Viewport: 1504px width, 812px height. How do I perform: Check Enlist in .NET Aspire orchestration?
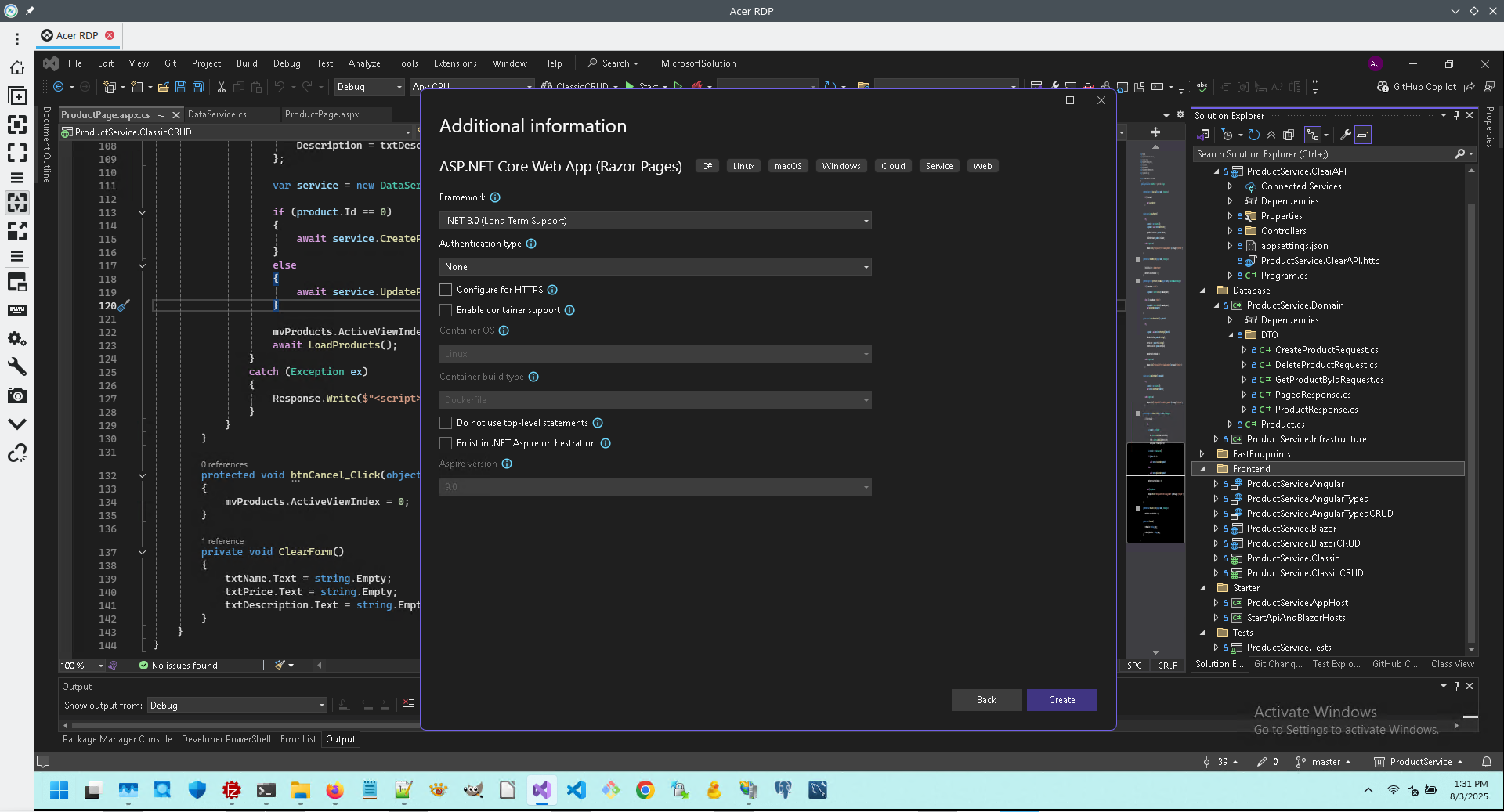pyautogui.click(x=446, y=443)
